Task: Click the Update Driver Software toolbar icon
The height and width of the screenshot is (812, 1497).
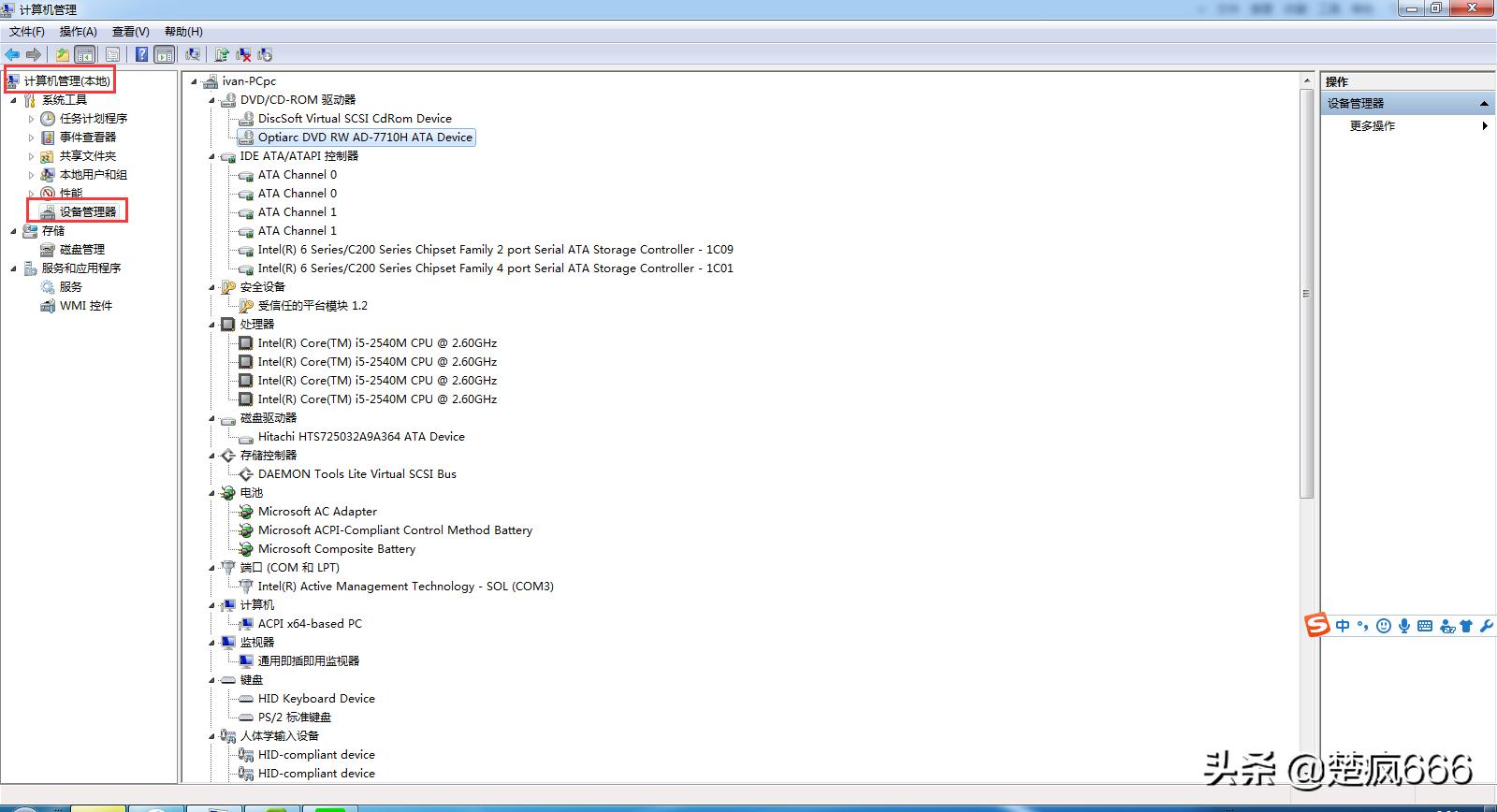Action: [x=222, y=55]
